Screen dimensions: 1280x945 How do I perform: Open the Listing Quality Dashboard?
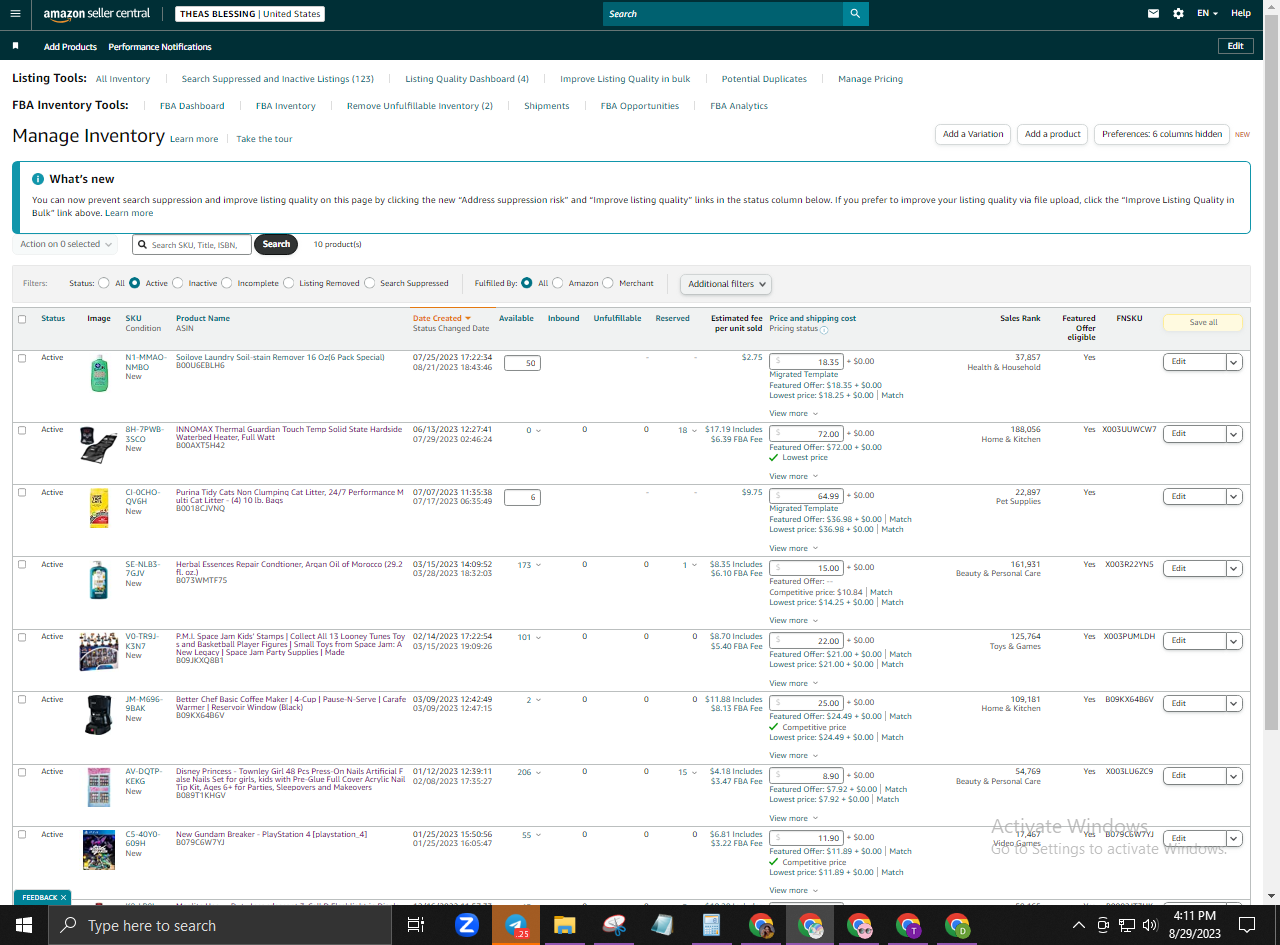pos(467,79)
